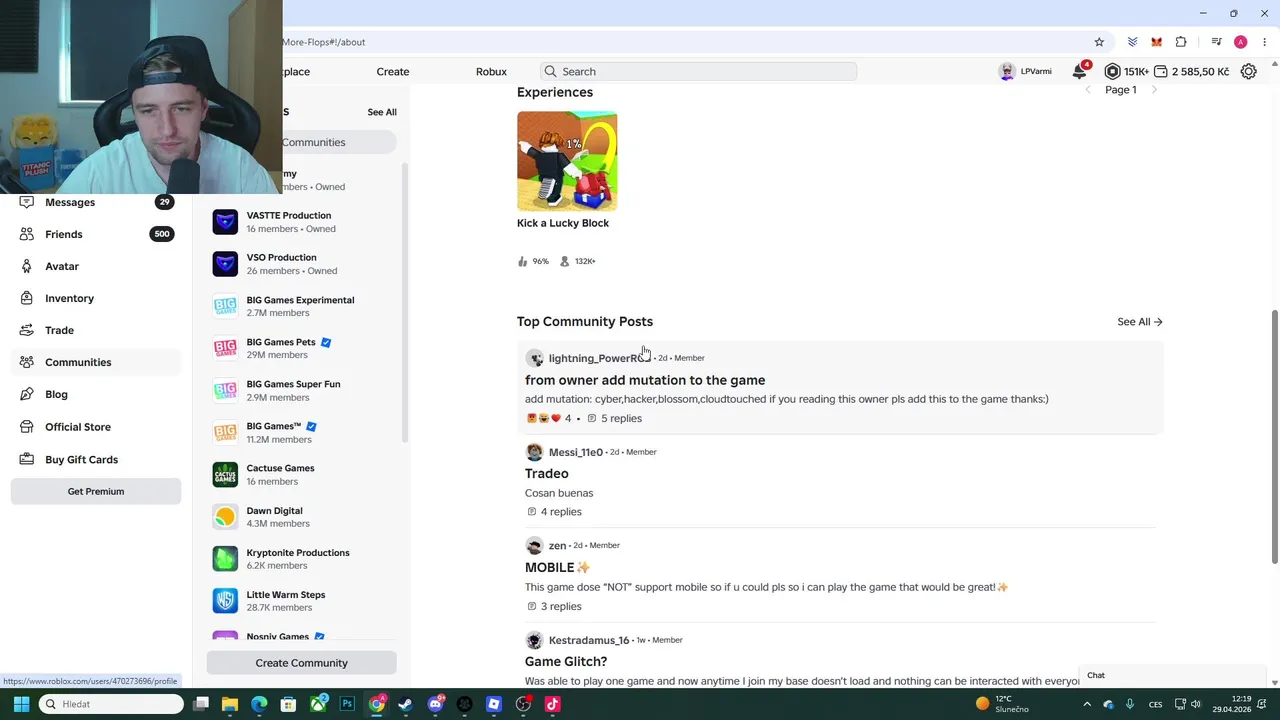This screenshot has width=1280, height=720.
Task: Click the Buy Gift Cards sidebar icon
Action: click(26, 459)
